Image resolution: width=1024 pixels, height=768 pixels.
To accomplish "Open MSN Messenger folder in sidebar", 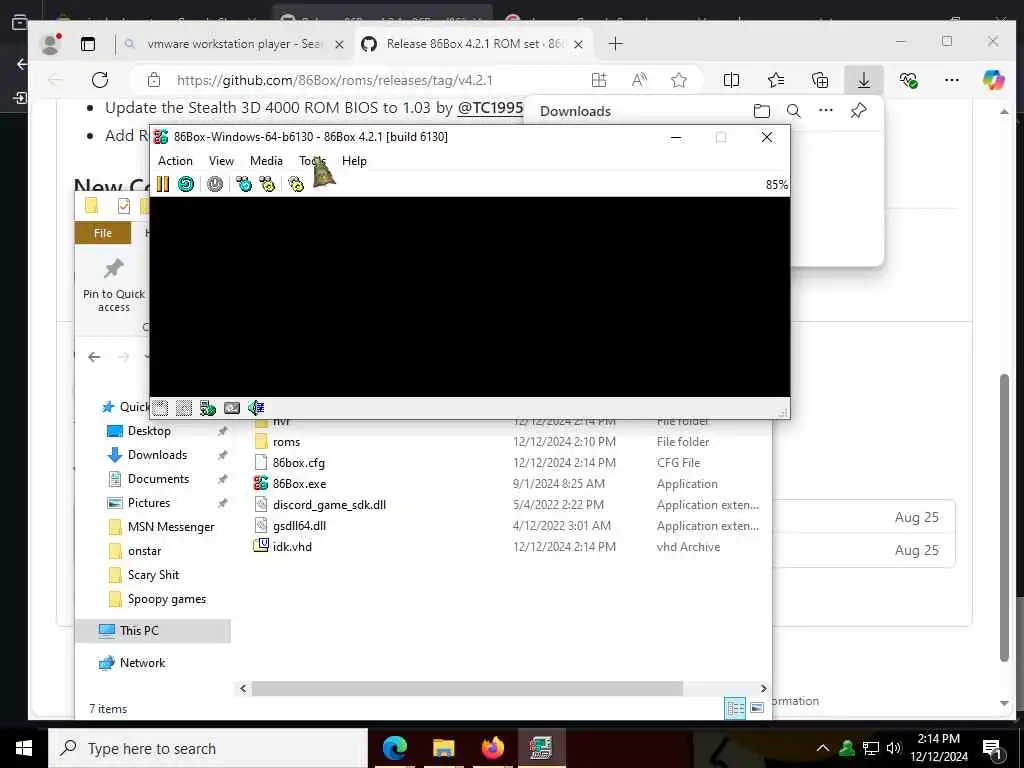I will pyautogui.click(x=170, y=527).
